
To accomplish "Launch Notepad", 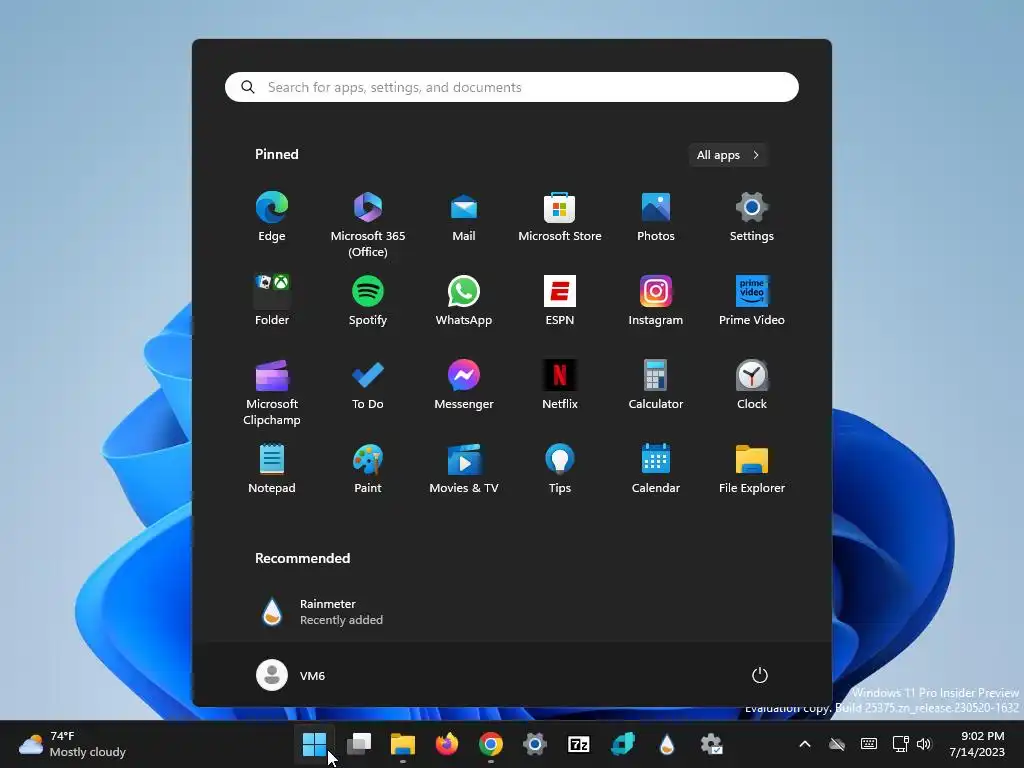I will (272, 469).
